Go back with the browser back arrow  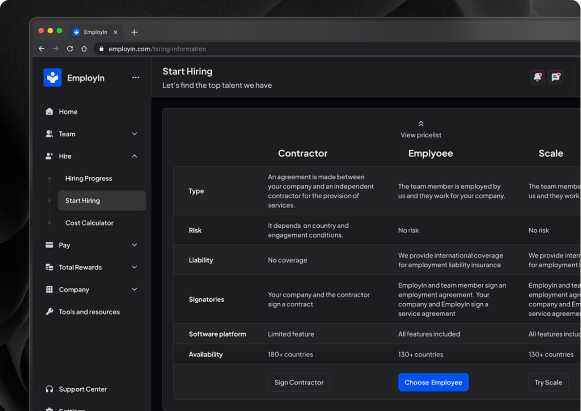click(42, 49)
